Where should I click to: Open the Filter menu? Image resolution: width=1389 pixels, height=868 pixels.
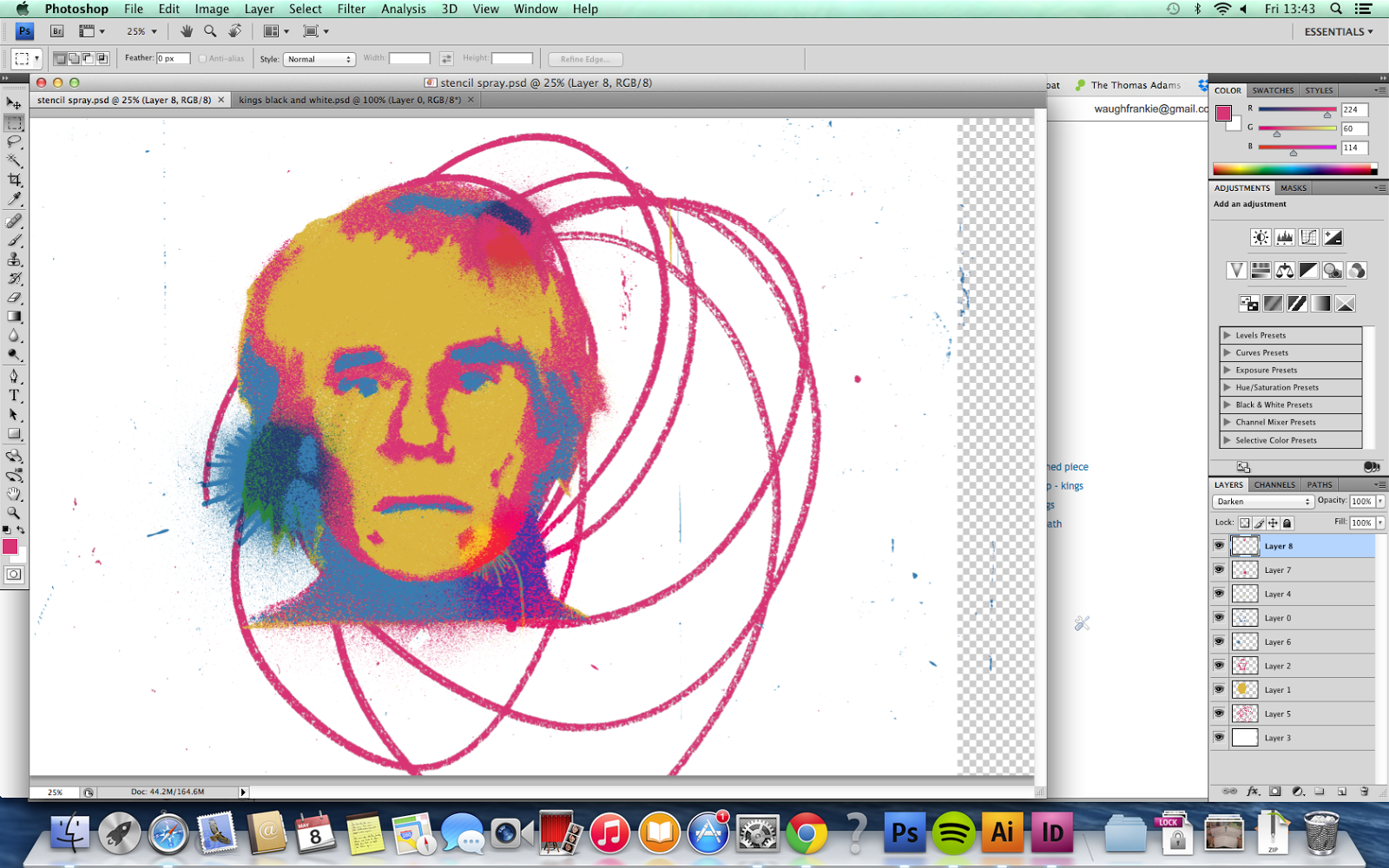pyautogui.click(x=351, y=9)
